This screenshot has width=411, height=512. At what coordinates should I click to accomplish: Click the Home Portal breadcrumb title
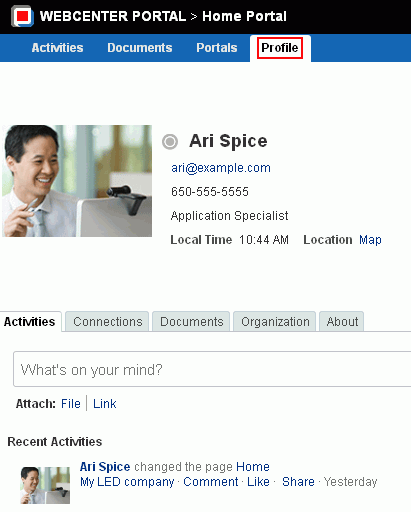coord(244,16)
